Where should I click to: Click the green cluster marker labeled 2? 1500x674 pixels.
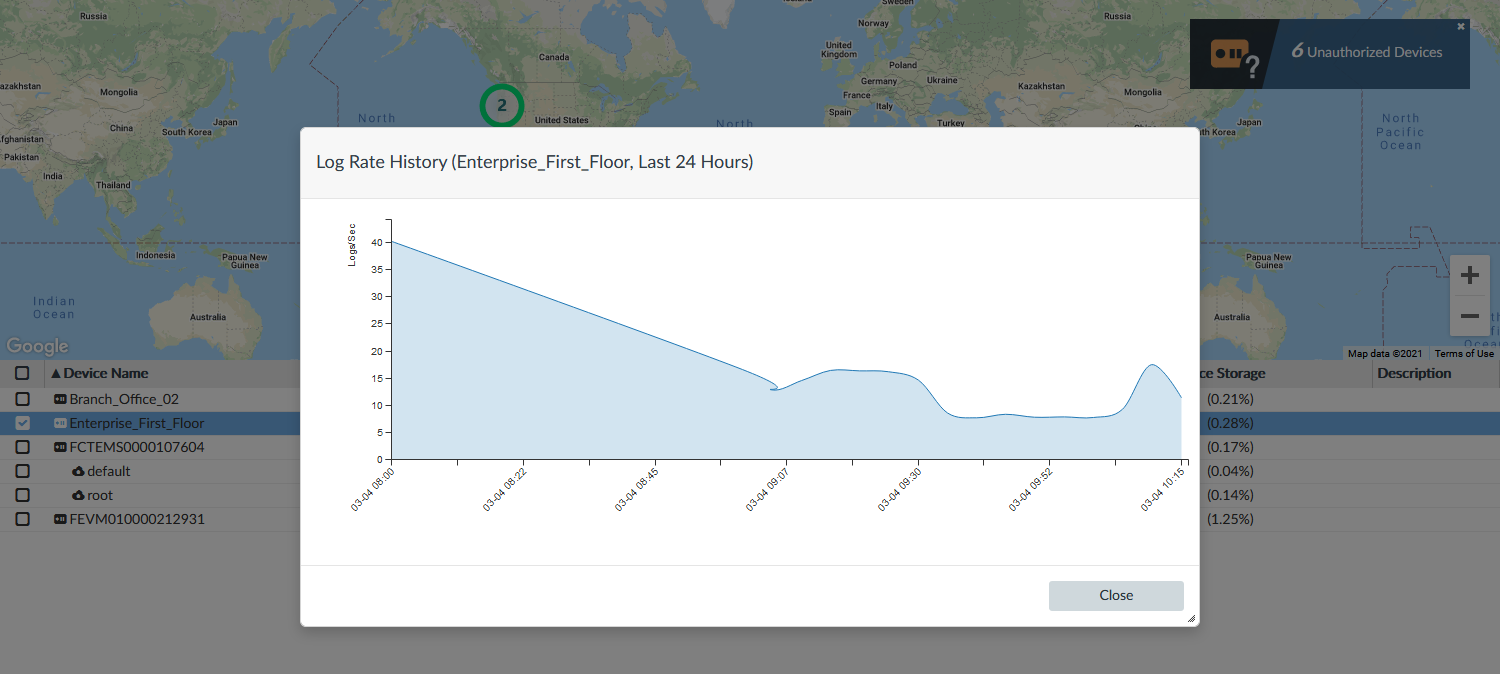pyautogui.click(x=502, y=105)
